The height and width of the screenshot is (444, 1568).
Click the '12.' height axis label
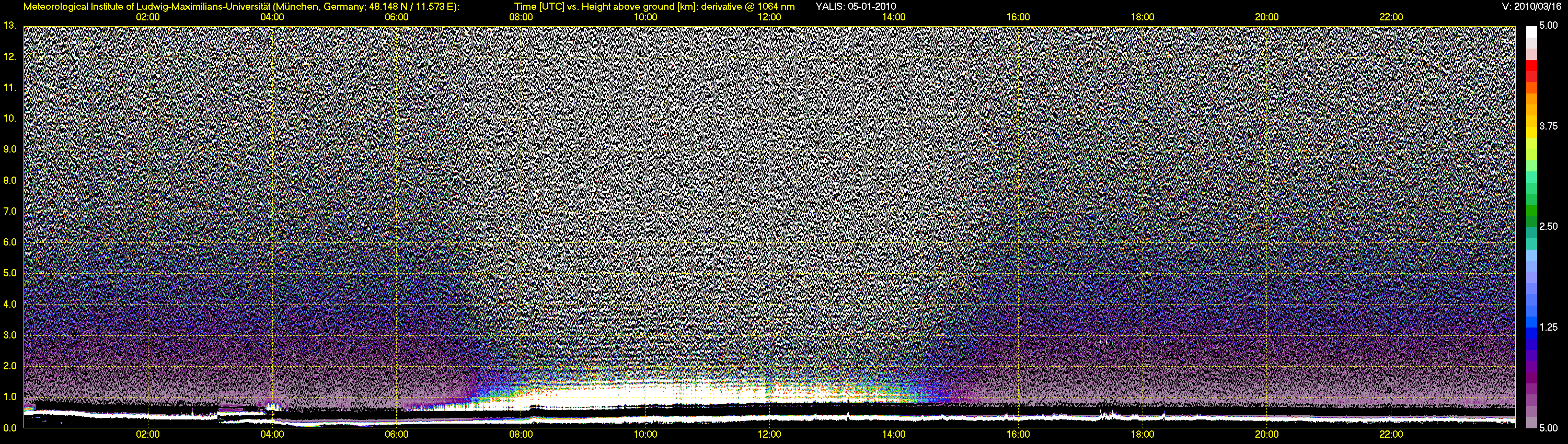coord(9,56)
